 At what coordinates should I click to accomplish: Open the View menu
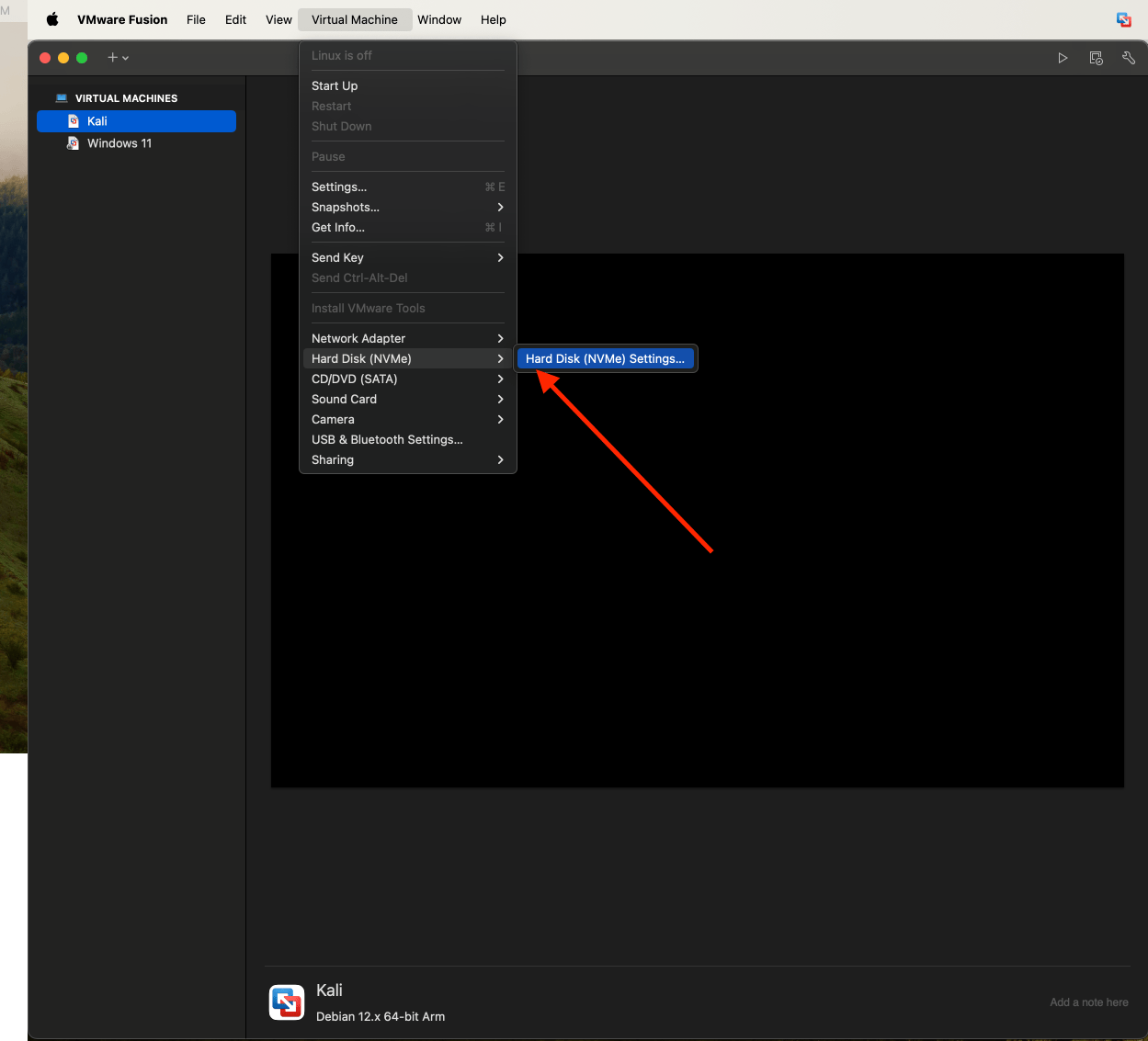(x=278, y=19)
